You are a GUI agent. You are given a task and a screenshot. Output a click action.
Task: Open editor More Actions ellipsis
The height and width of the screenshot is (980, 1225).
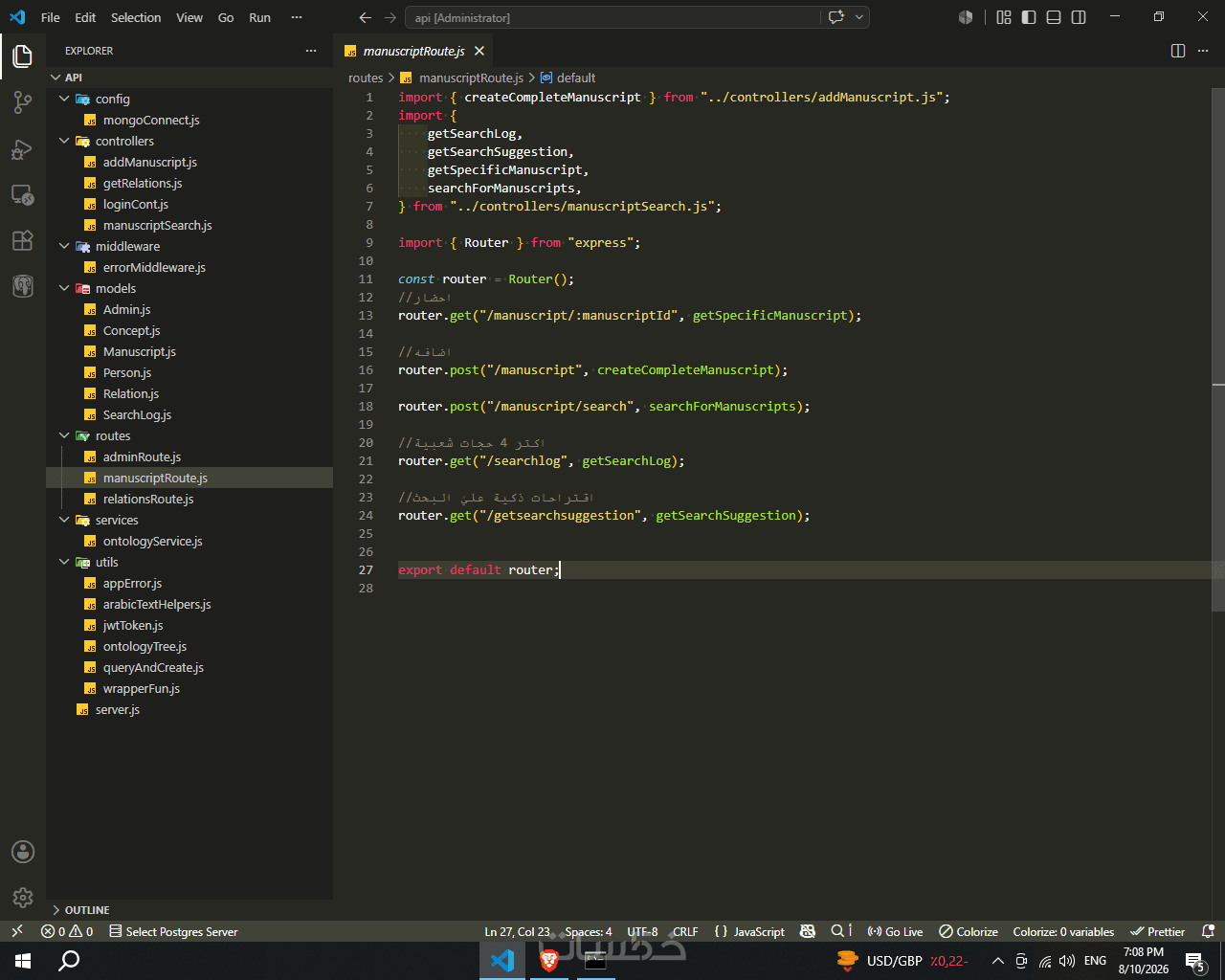coord(1203,51)
